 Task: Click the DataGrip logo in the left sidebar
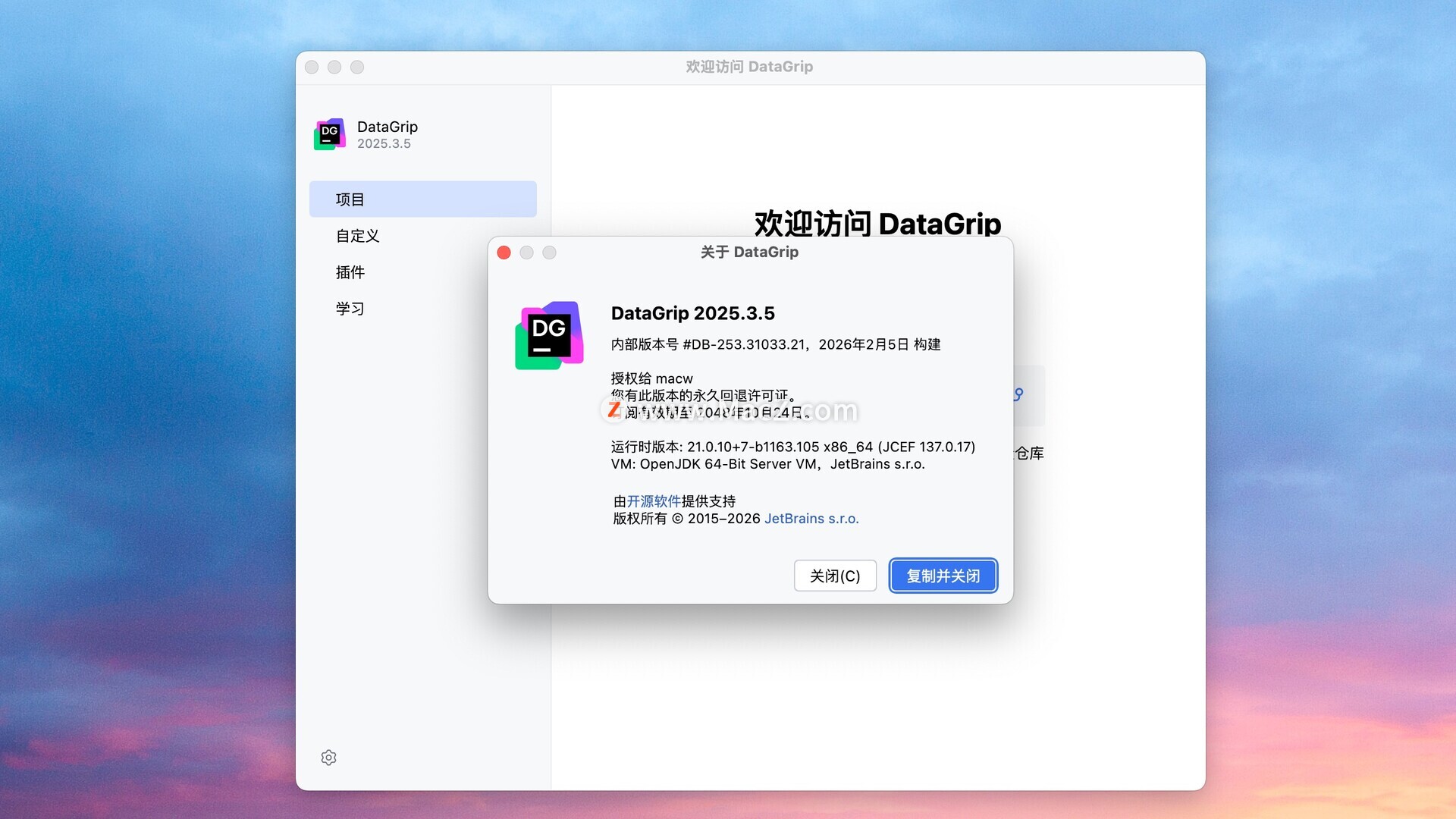pyautogui.click(x=330, y=134)
